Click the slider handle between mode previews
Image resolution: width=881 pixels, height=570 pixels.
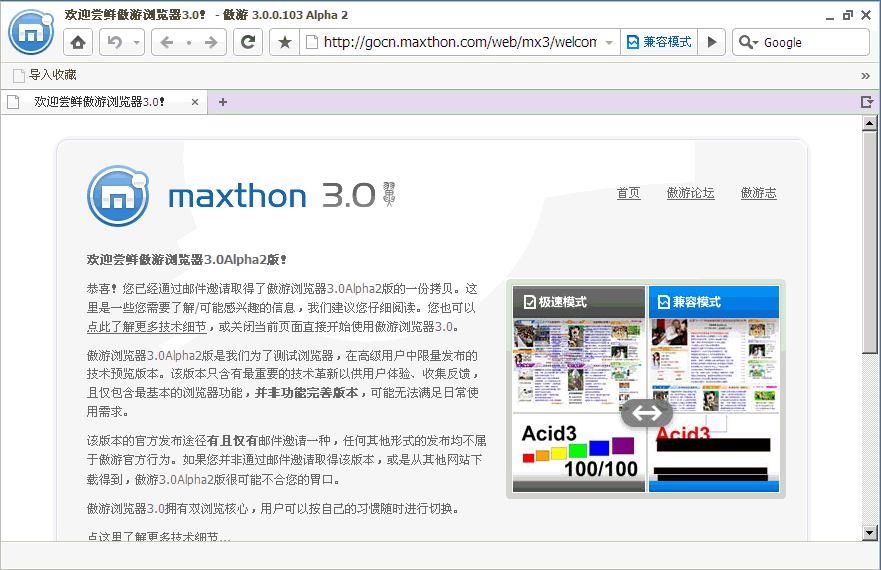647,412
